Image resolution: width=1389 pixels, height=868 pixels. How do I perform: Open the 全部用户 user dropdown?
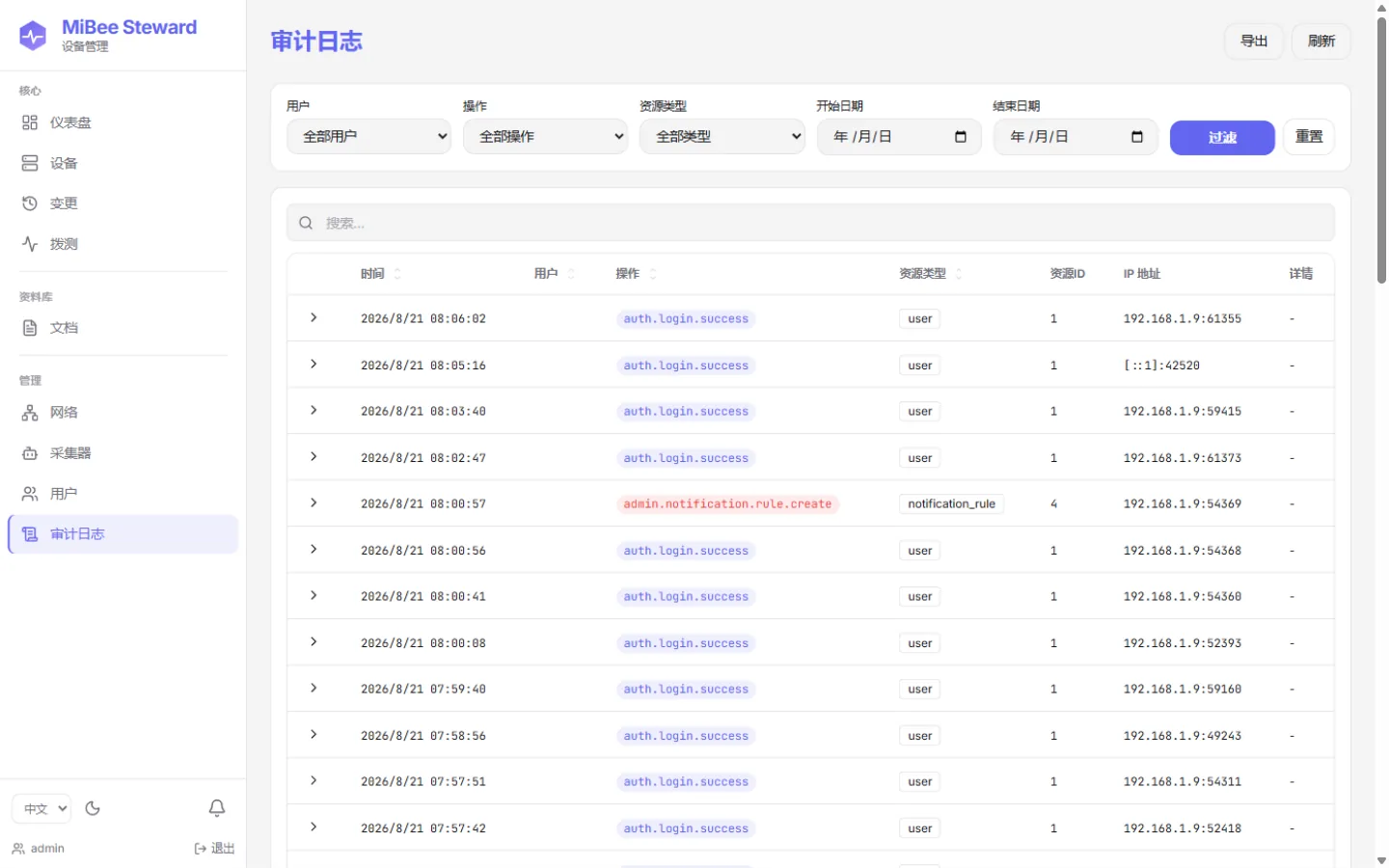pyautogui.click(x=369, y=137)
